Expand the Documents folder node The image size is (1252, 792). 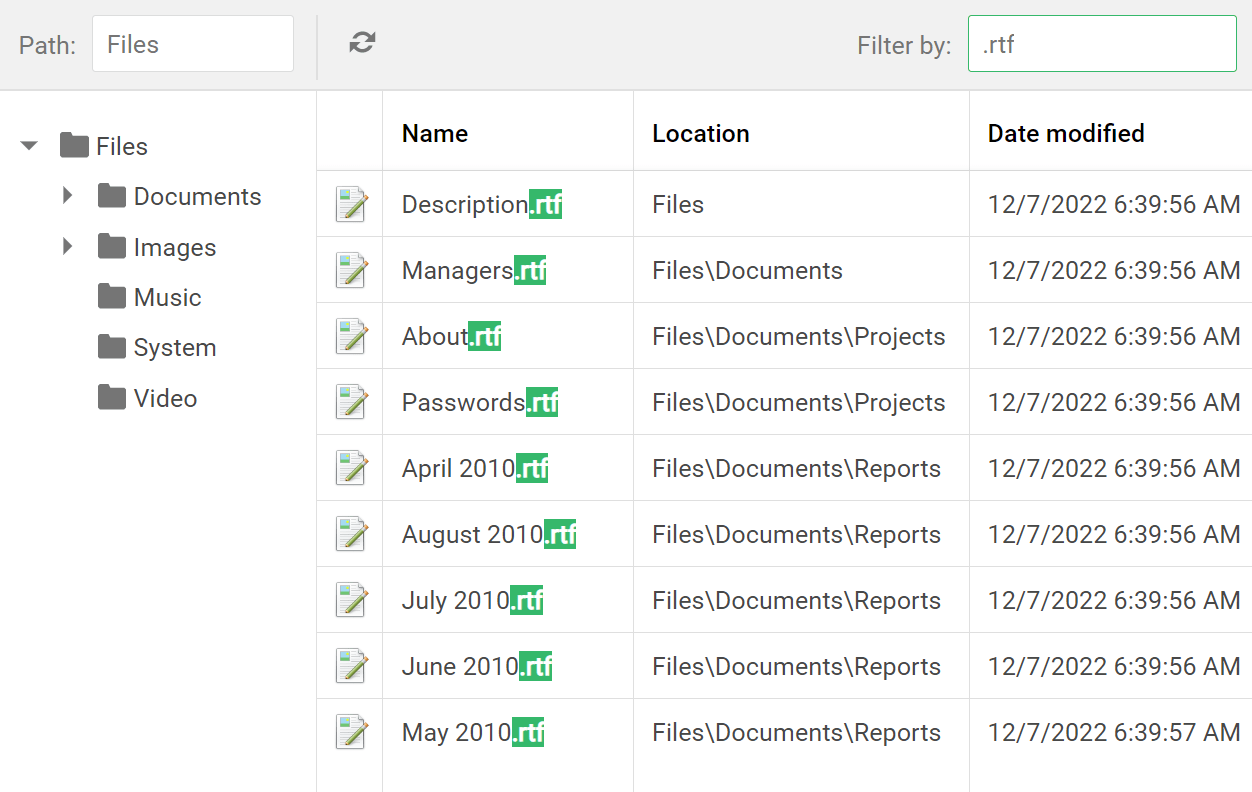pos(68,196)
